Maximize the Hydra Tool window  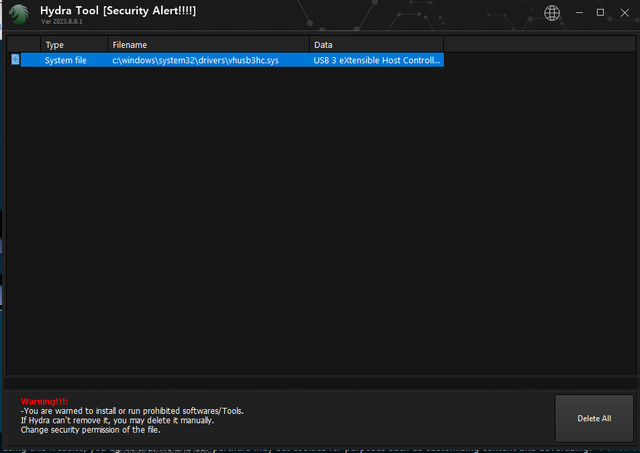coord(600,13)
